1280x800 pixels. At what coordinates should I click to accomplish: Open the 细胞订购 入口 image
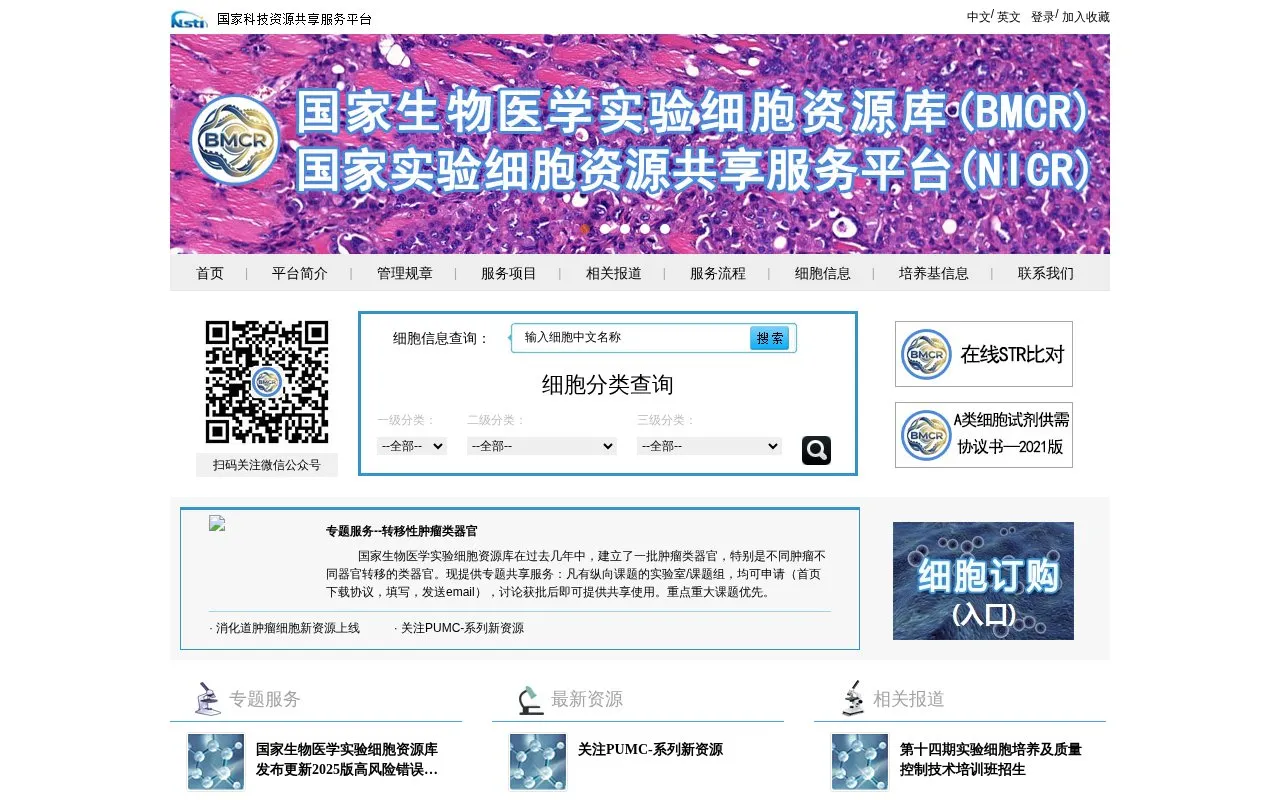coord(983,581)
